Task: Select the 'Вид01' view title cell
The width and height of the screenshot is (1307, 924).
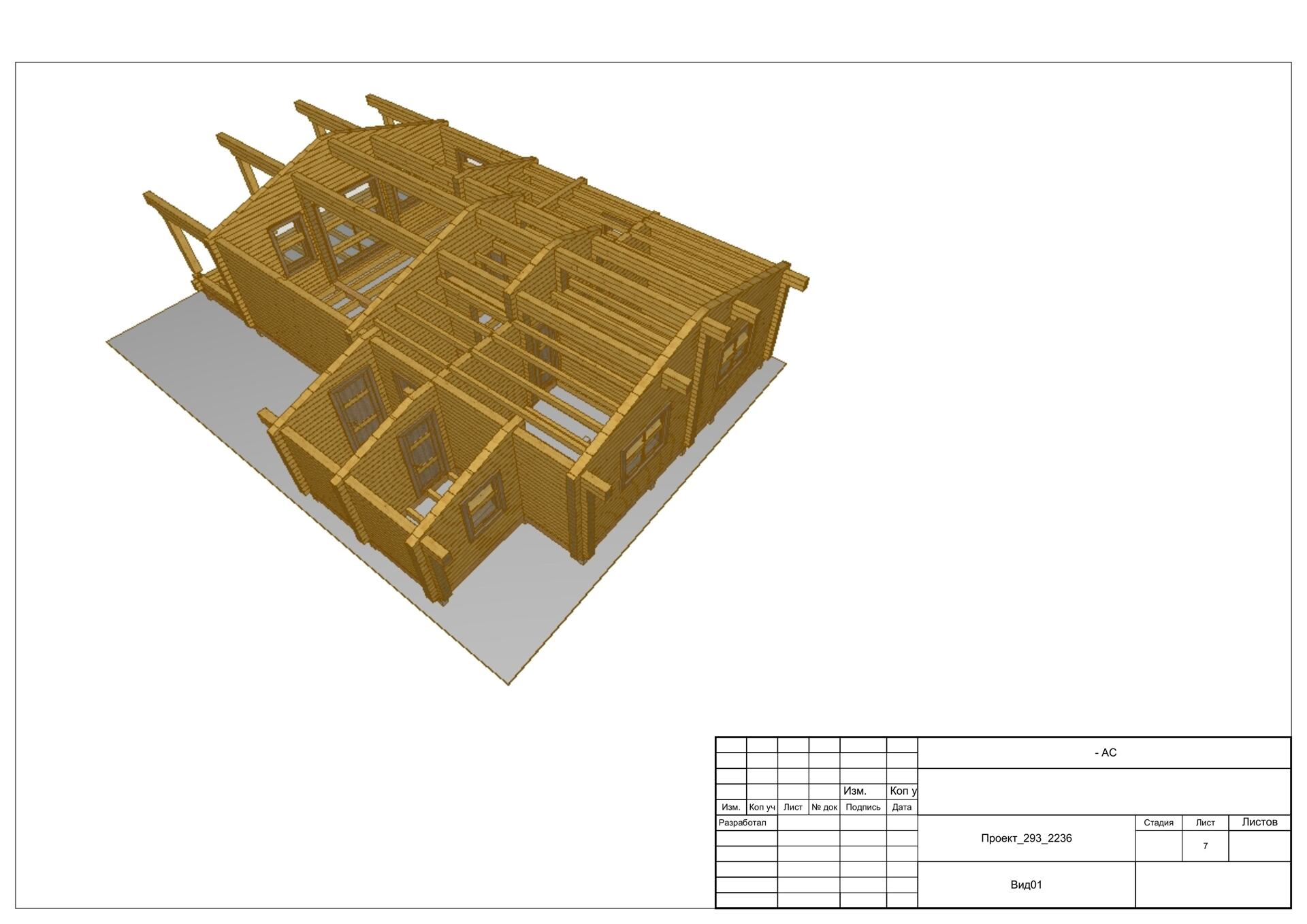Action: [x=1026, y=885]
